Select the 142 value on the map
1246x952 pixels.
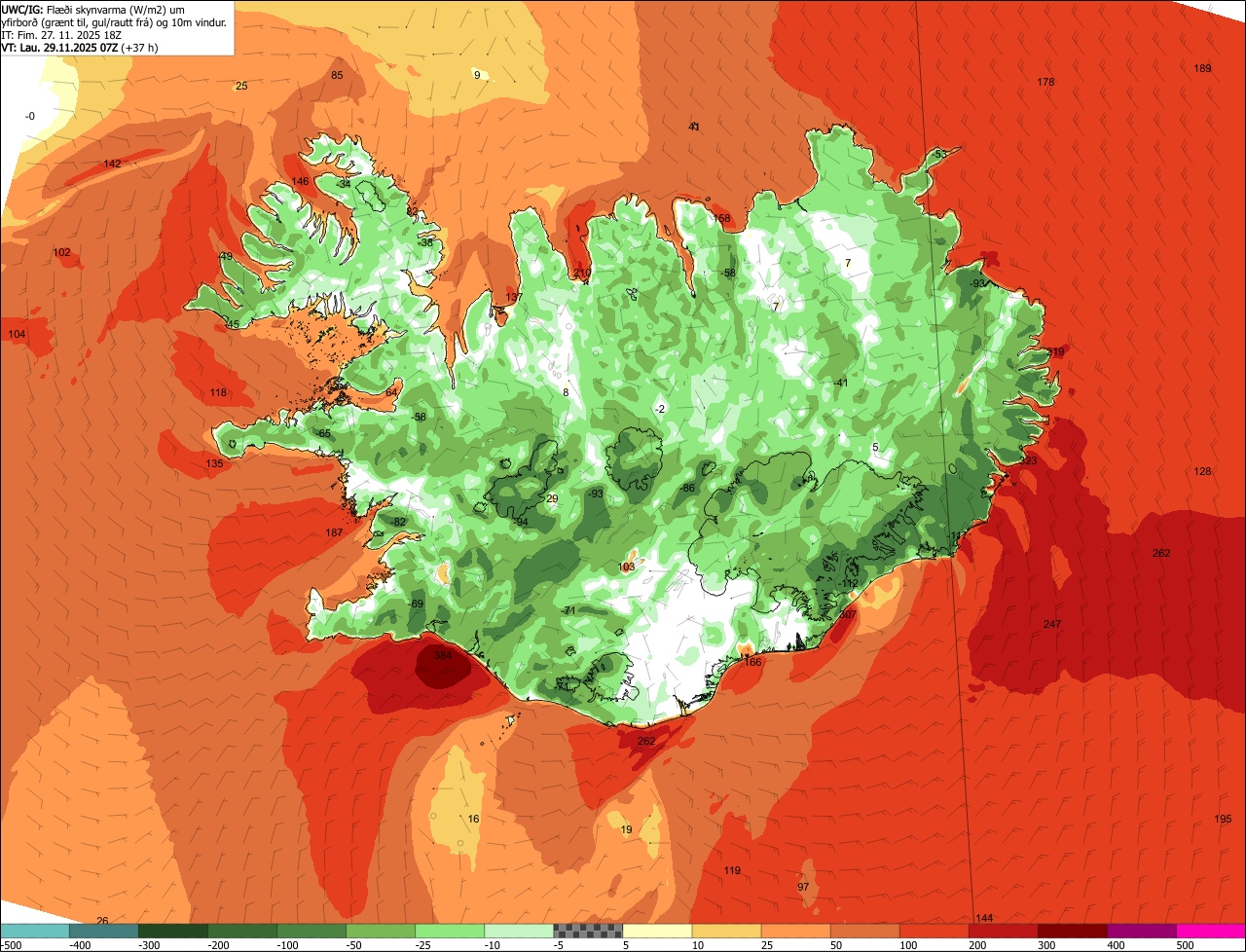112,164
